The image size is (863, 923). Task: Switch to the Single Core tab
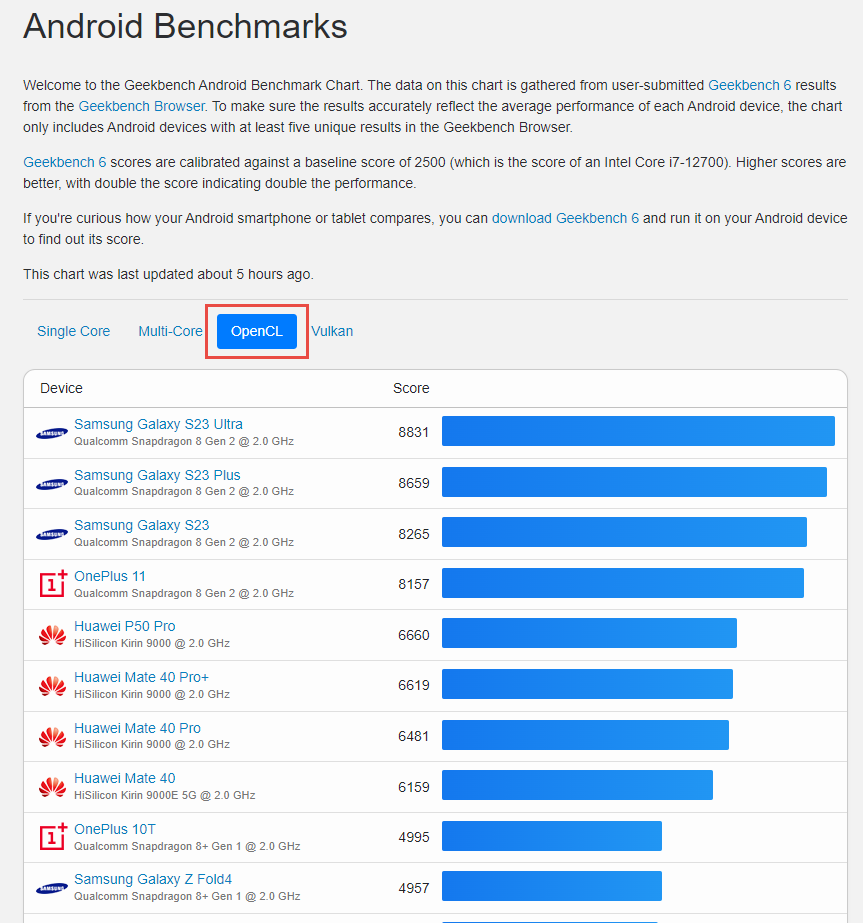tap(74, 331)
